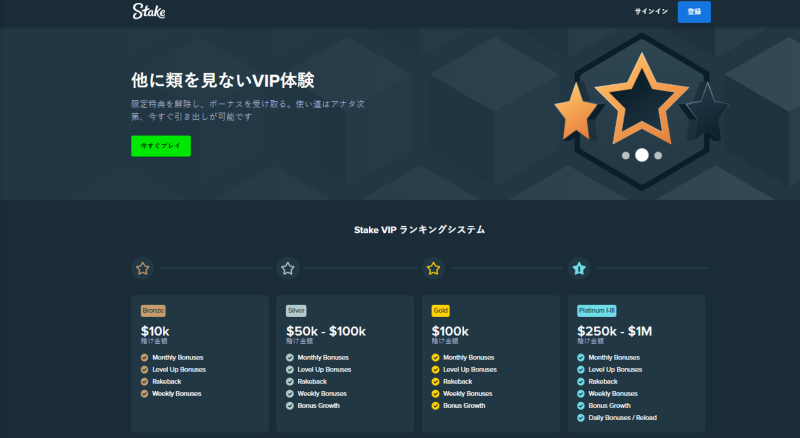Click the Bronze badge label
The image size is (800, 438).
click(153, 310)
